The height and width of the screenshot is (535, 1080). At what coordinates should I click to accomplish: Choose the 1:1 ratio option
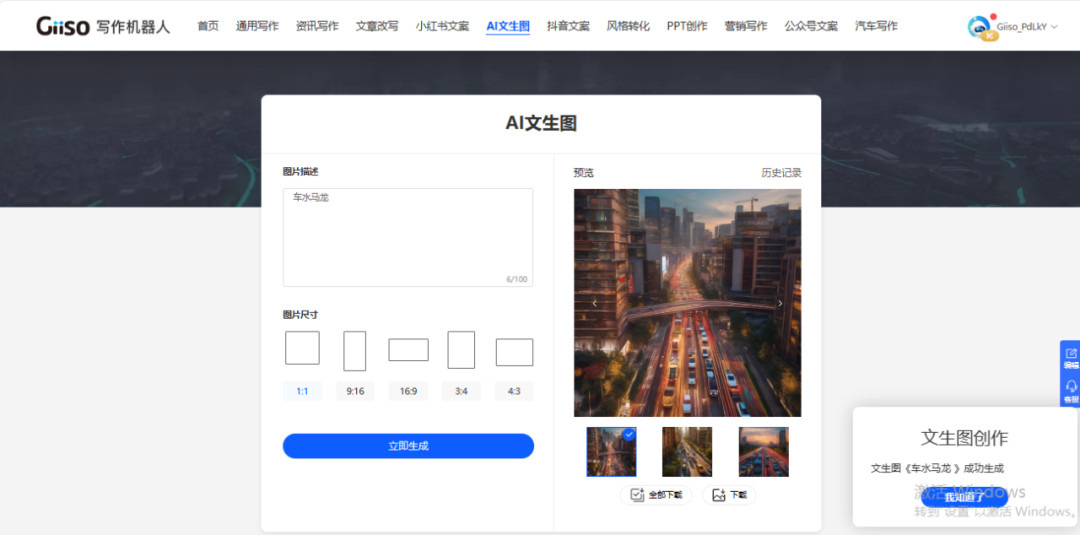(302, 391)
